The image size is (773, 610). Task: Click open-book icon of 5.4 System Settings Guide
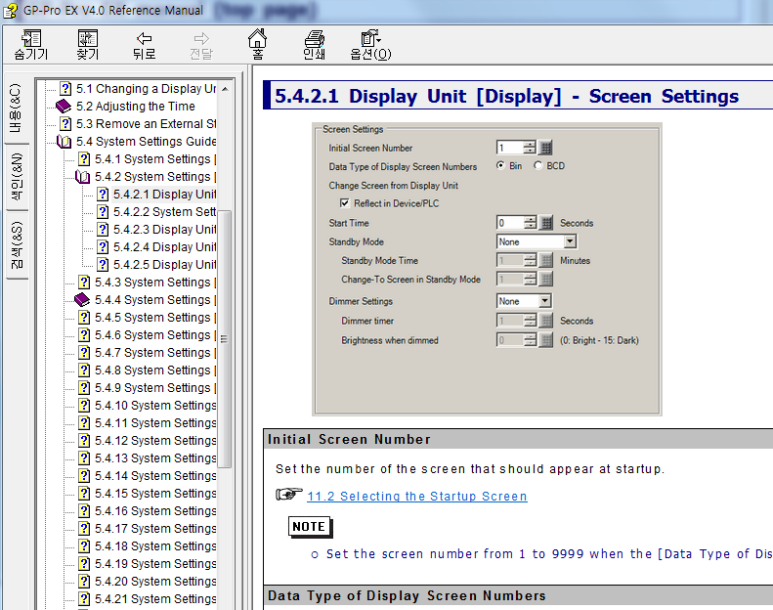[x=64, y=142]
